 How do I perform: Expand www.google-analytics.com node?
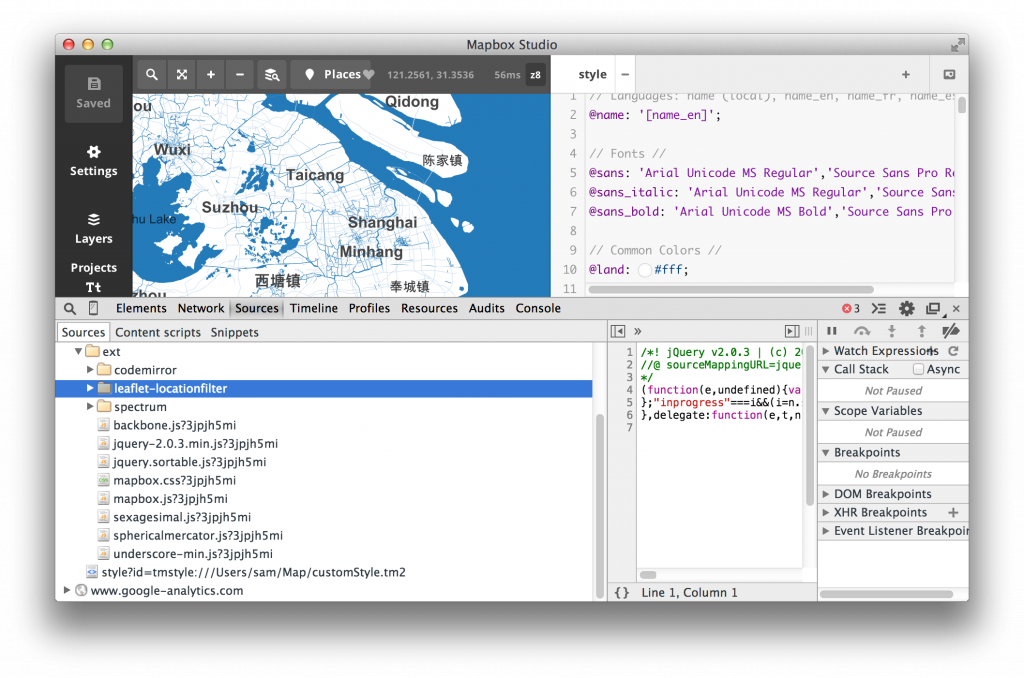tap(67, 590)
